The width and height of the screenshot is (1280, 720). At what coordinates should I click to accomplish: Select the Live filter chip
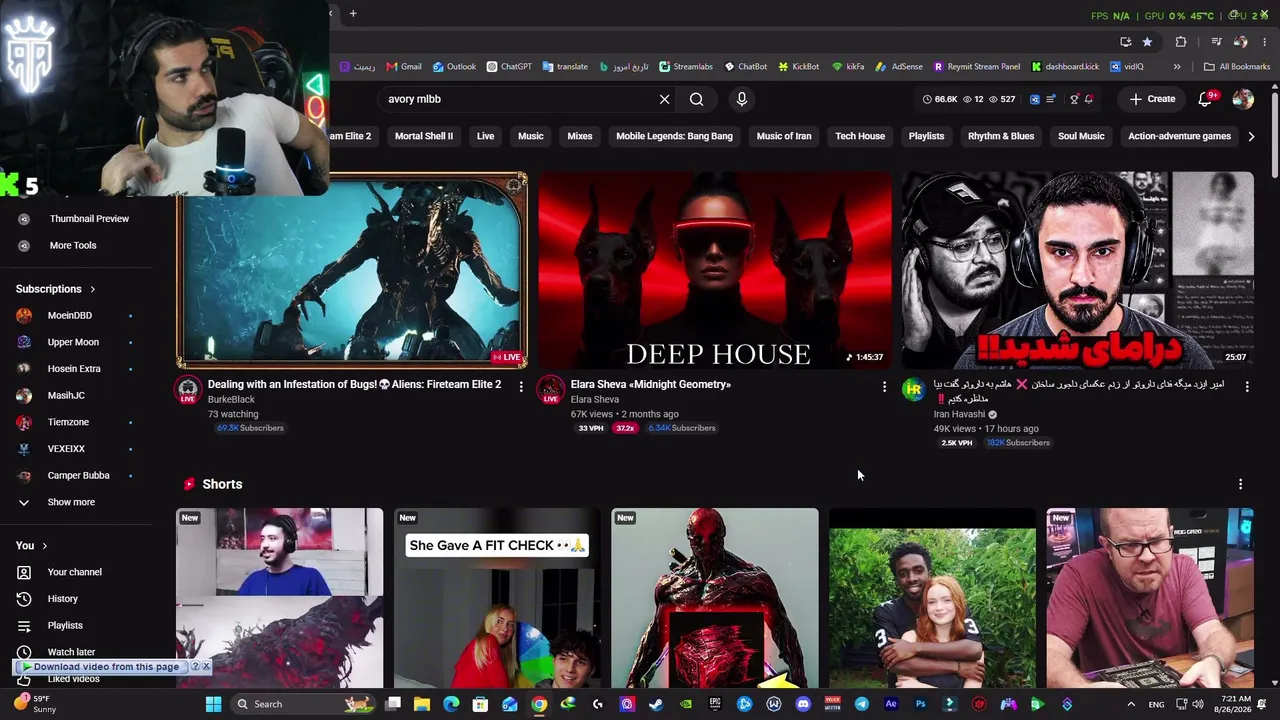coord(485,136)
